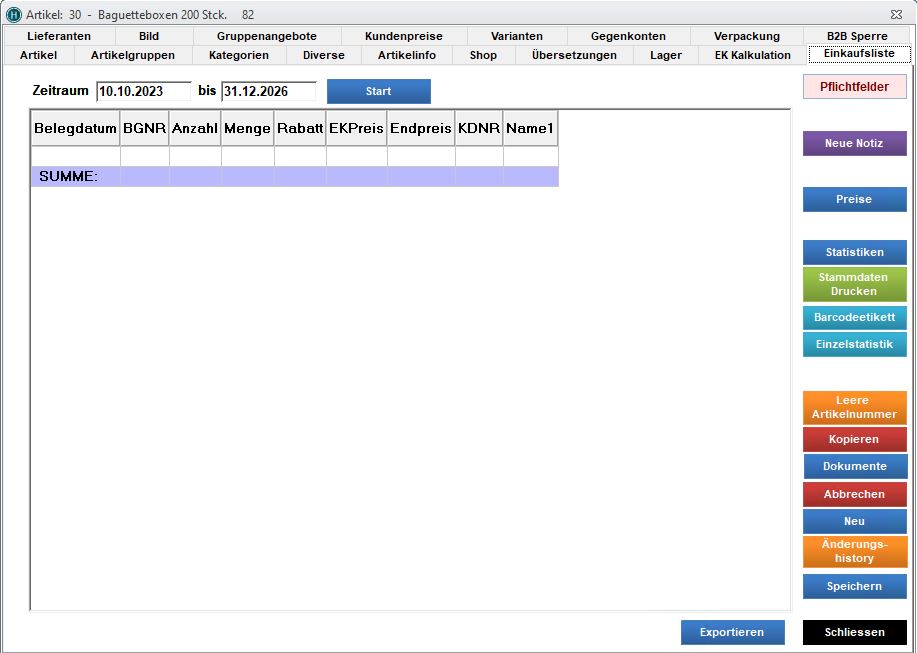Switch to the Lieferanten tab
The width and height of the screenshot is (917, 653).
point(59,36)
